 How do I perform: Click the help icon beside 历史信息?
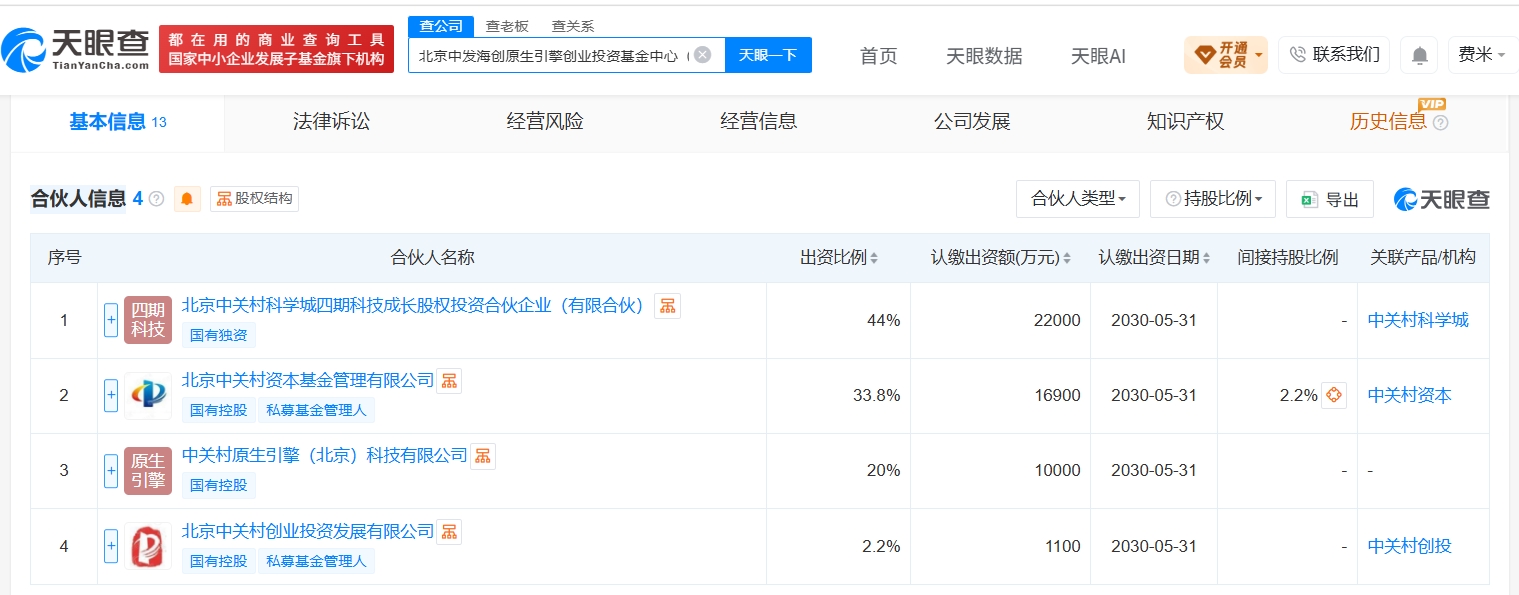coord(1440,123)
